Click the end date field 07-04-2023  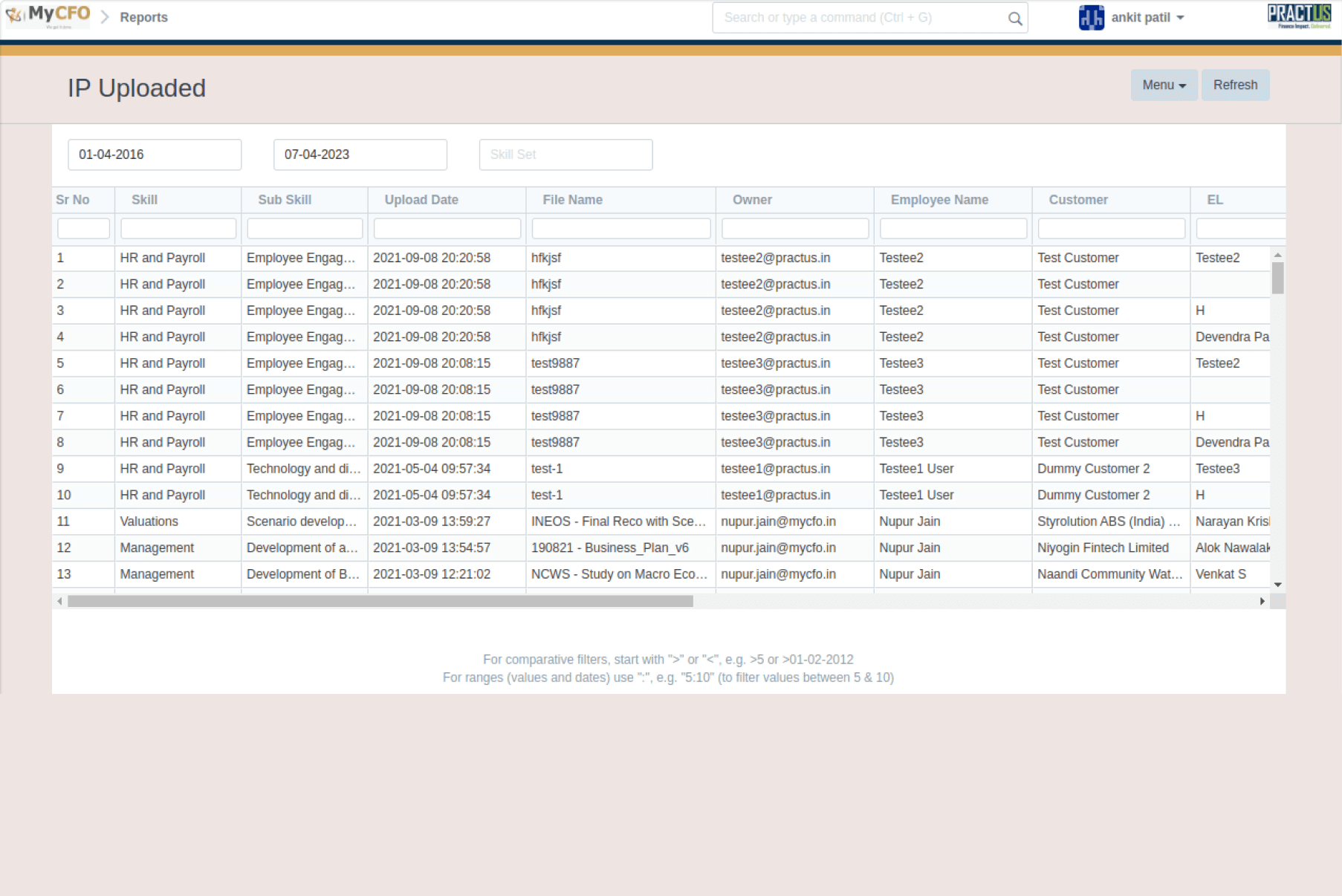(x=360, y=155)
